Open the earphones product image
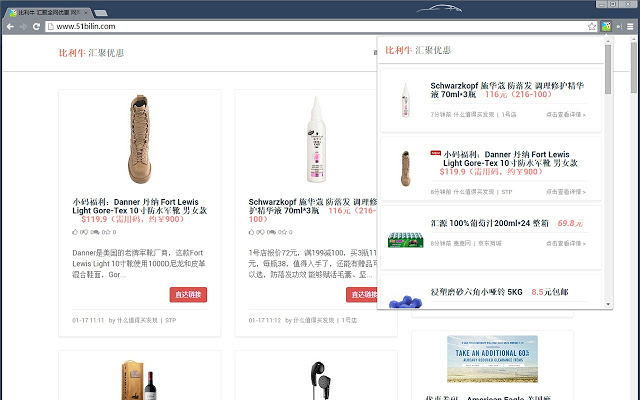The image size is (640, 400). tap(320, 380)
